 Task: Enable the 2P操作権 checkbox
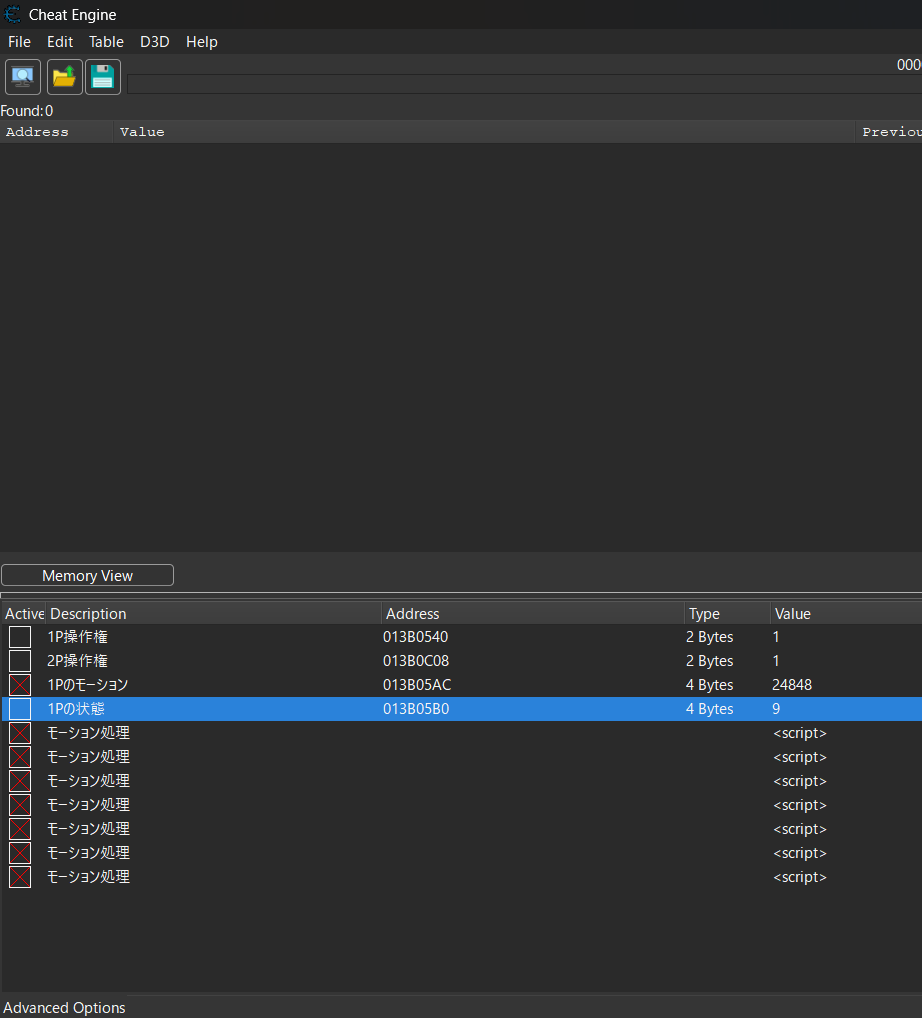[x=20, y=661]
